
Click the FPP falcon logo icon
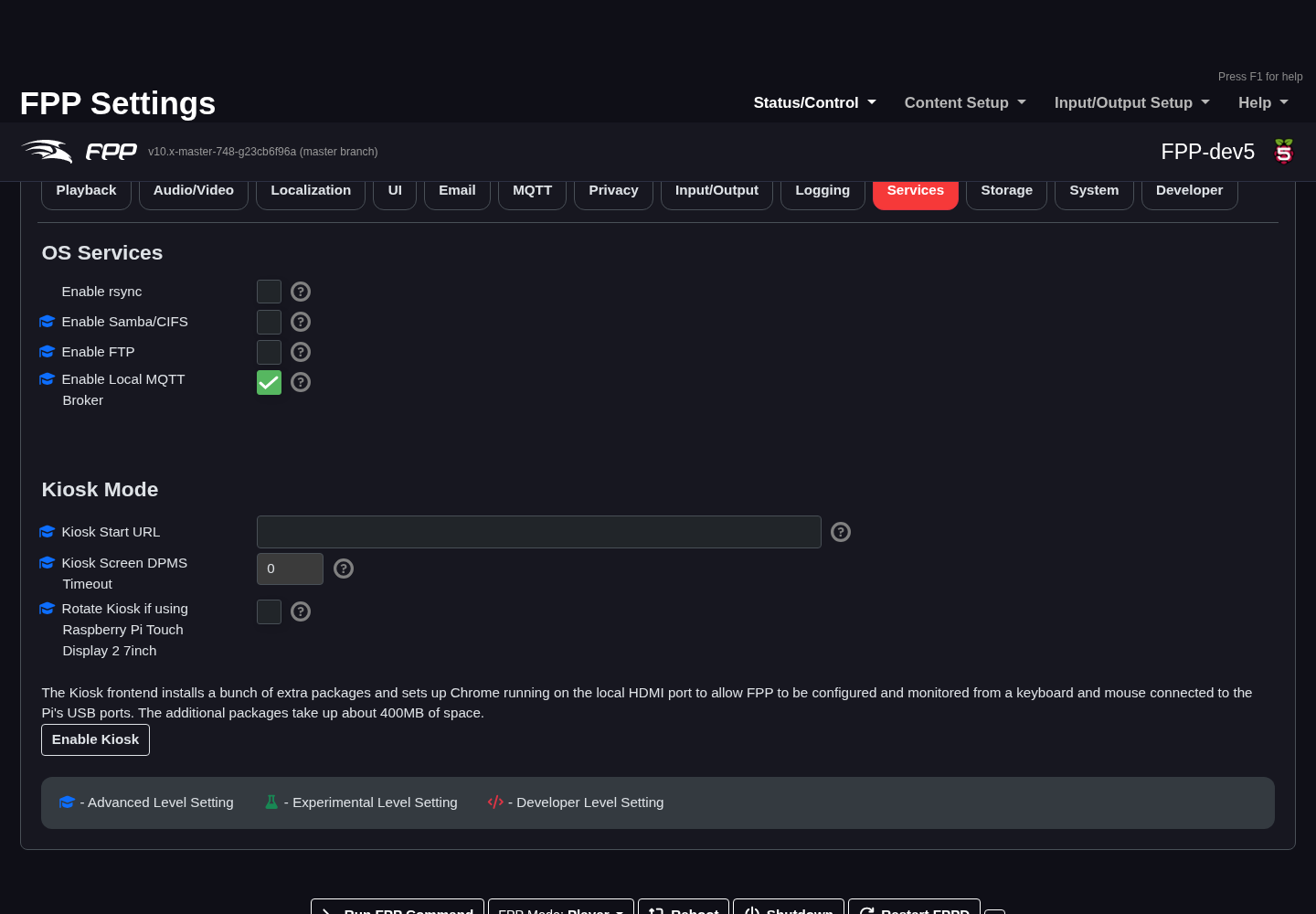click(47, 151)
